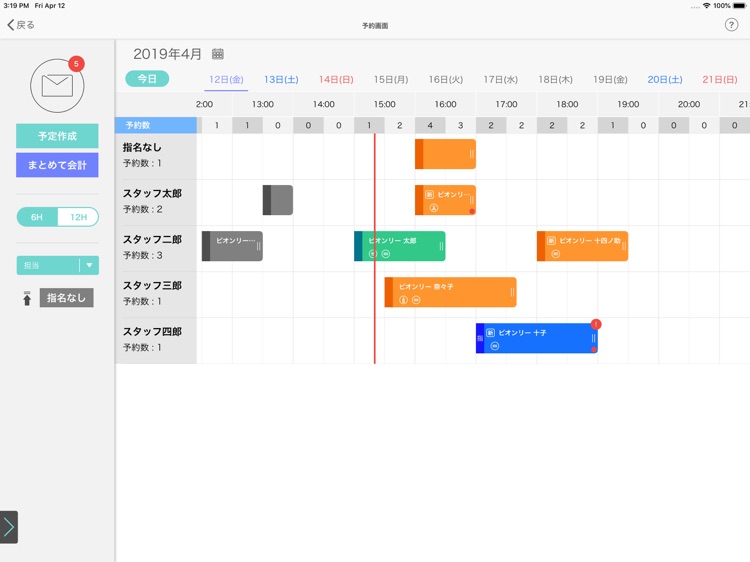750x562 pixels.
Task: Grab the resize handle of 奈々子 booking
Action: pos(512,292)
